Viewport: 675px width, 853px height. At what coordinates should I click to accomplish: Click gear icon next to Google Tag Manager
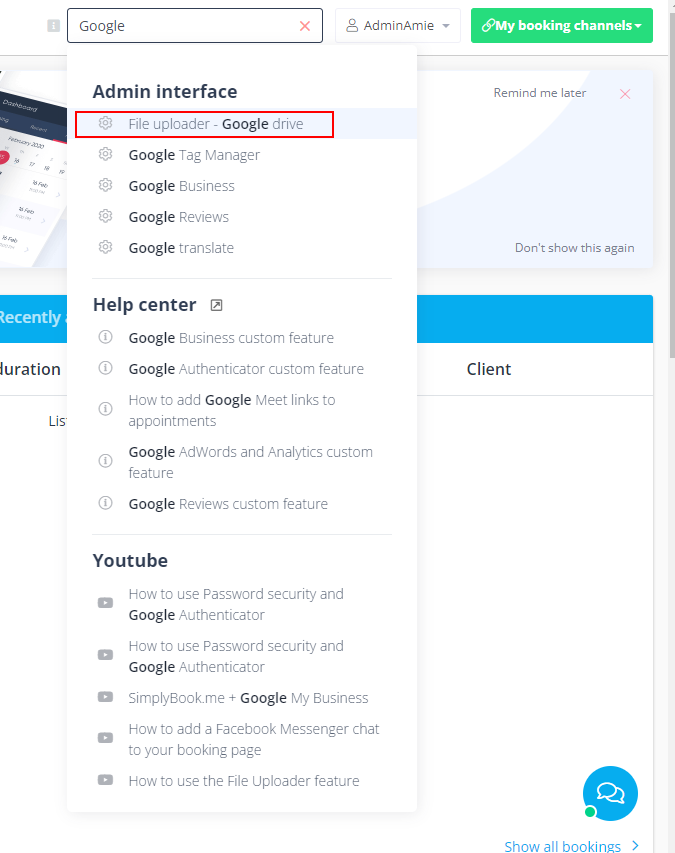(x=105, y=154)
